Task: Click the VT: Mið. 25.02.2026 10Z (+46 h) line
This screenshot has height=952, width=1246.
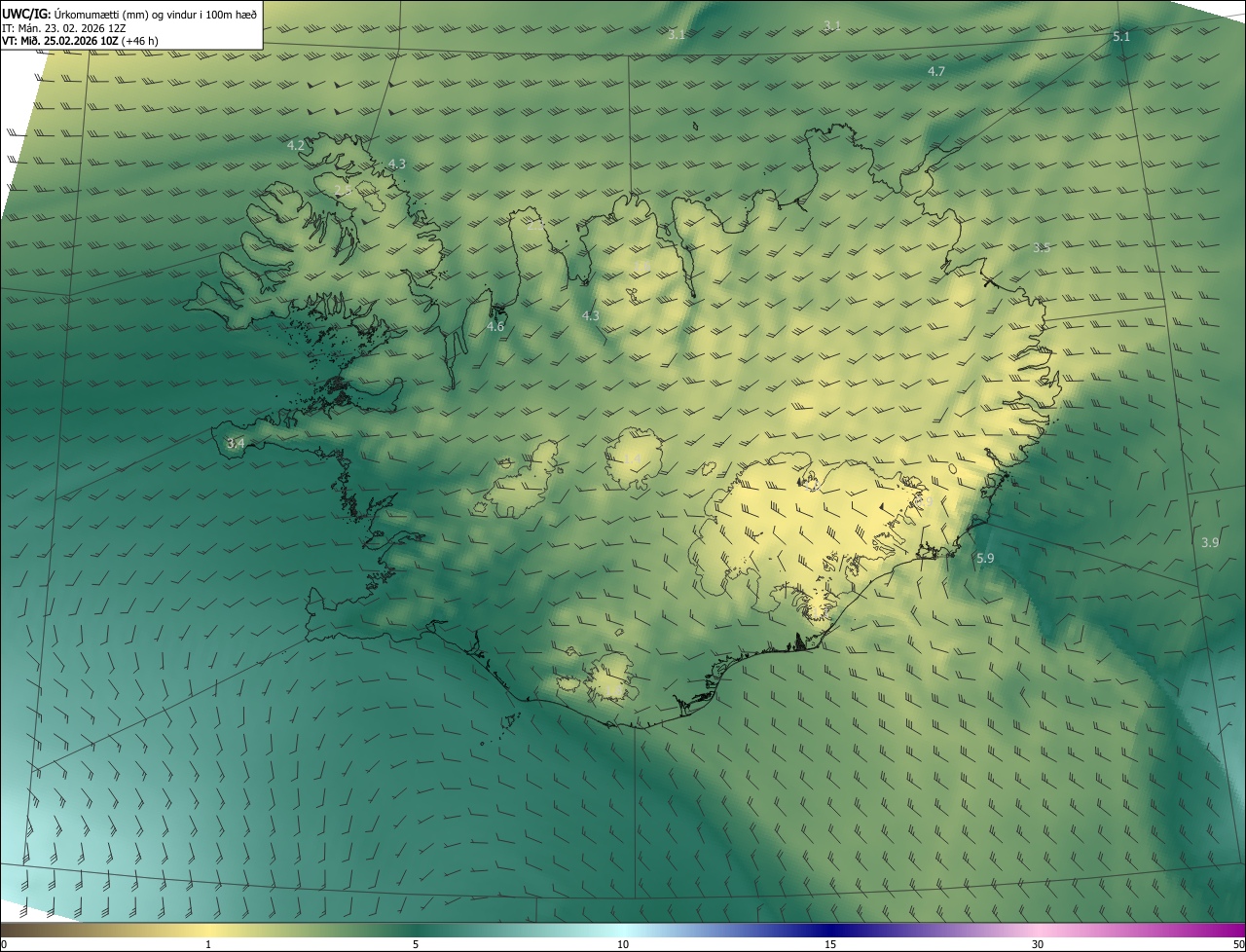Action: [80, 41]
